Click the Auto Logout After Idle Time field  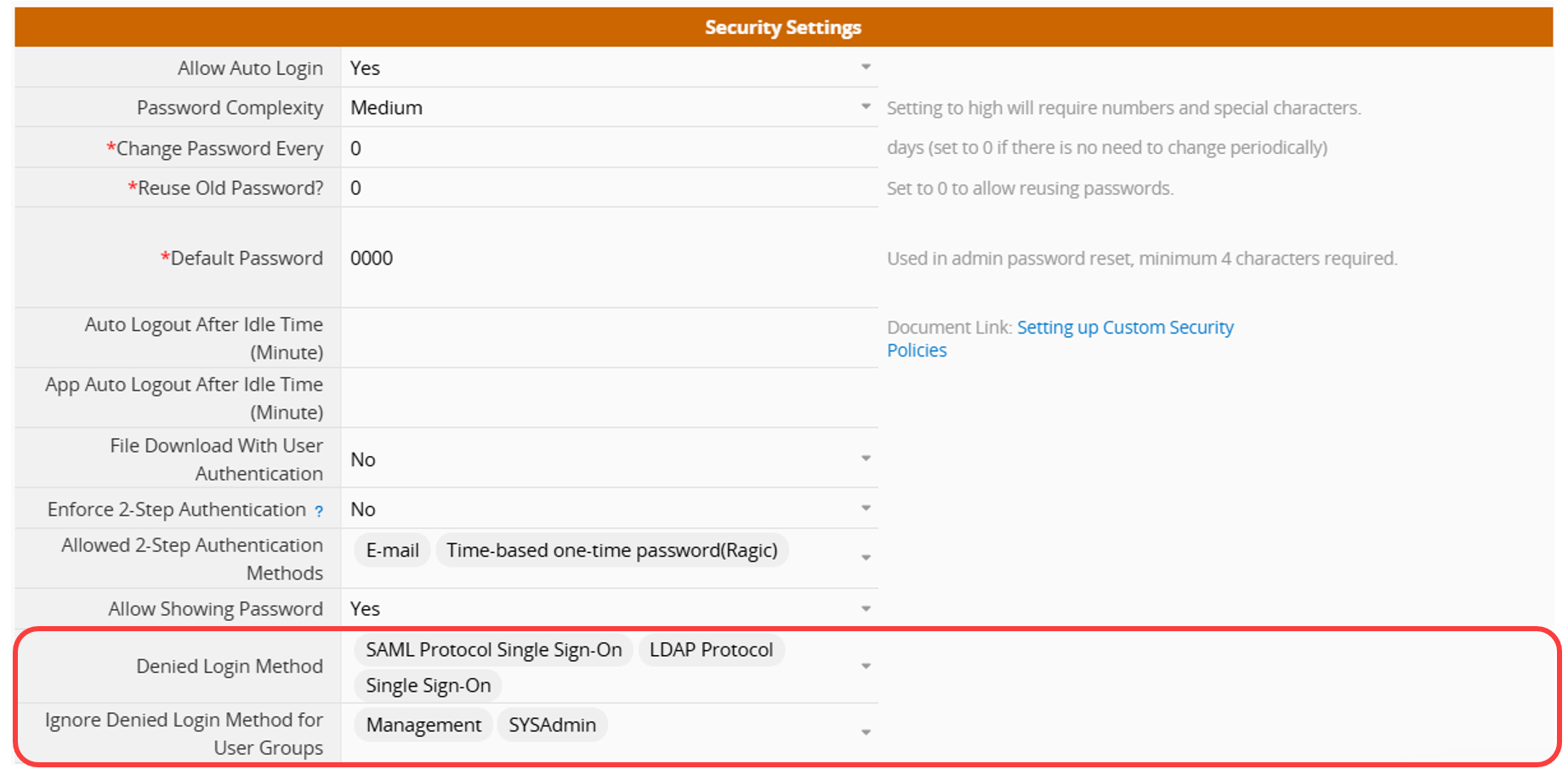click(609, 338)
